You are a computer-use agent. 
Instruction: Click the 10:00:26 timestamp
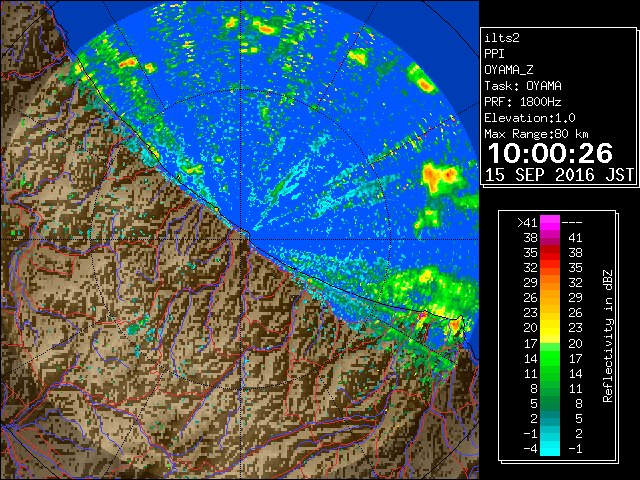(550, 153)
